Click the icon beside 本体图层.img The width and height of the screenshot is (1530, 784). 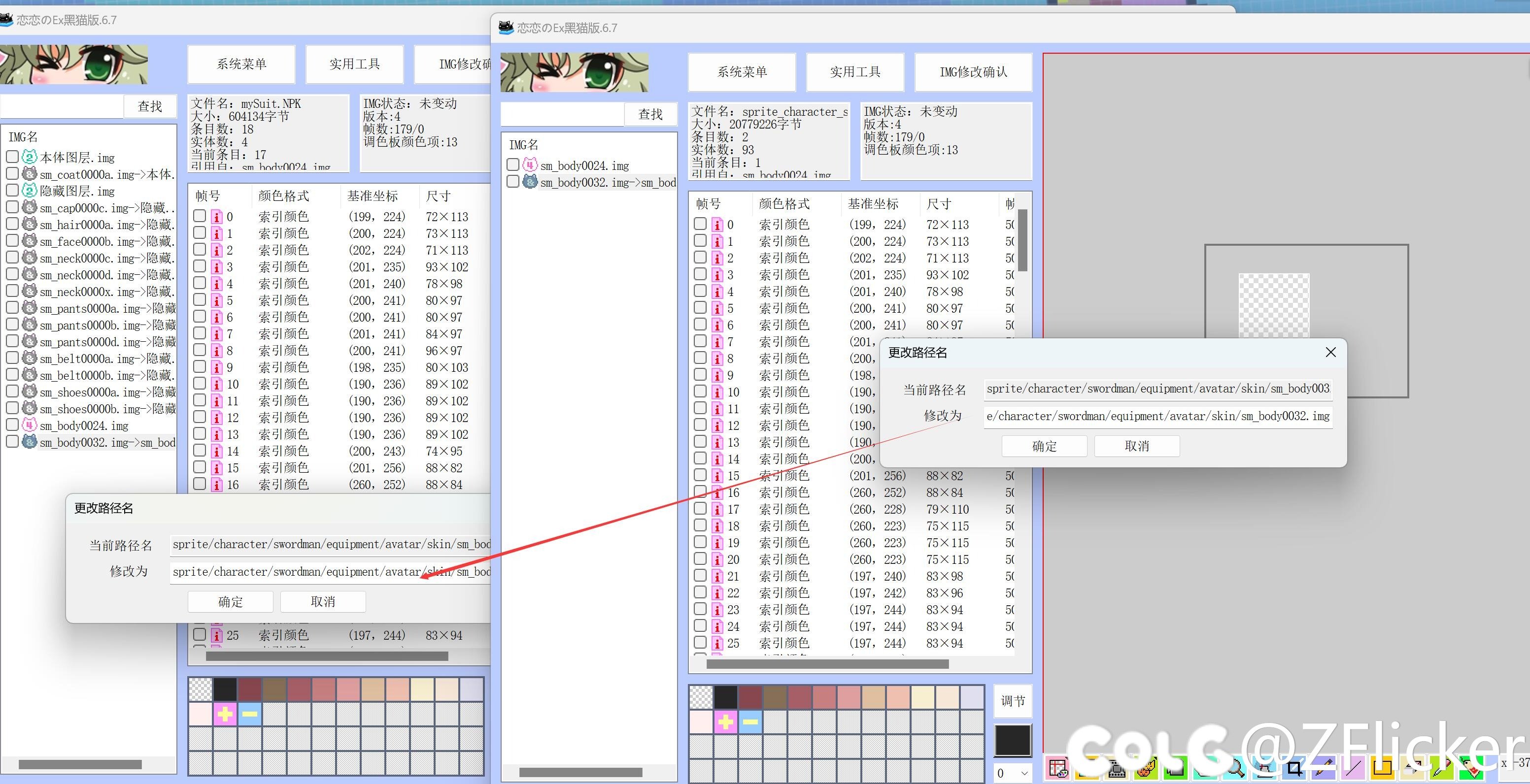[30, 157]
